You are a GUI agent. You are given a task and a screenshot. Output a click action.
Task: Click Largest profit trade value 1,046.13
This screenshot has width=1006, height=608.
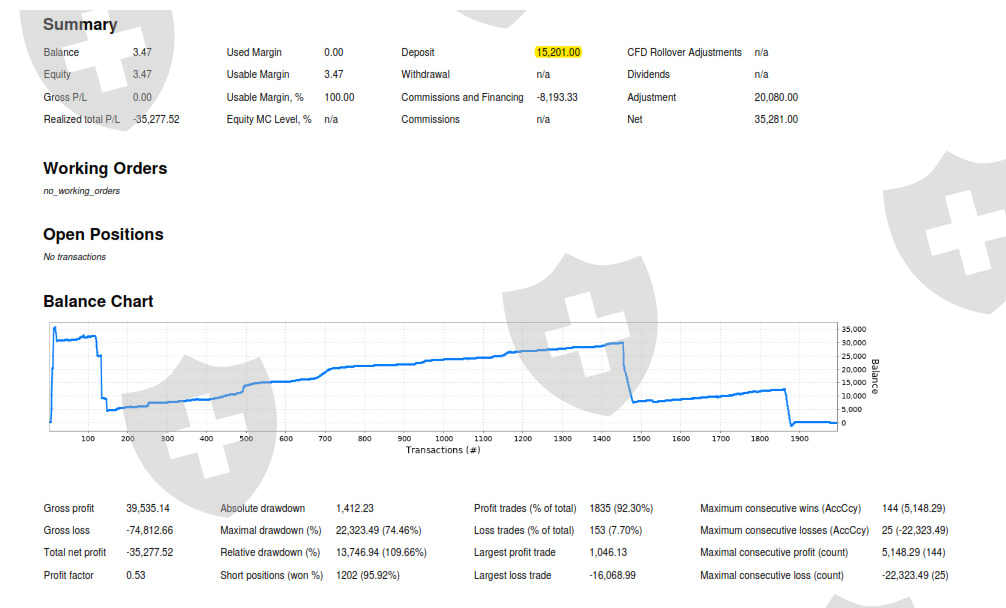608,552
